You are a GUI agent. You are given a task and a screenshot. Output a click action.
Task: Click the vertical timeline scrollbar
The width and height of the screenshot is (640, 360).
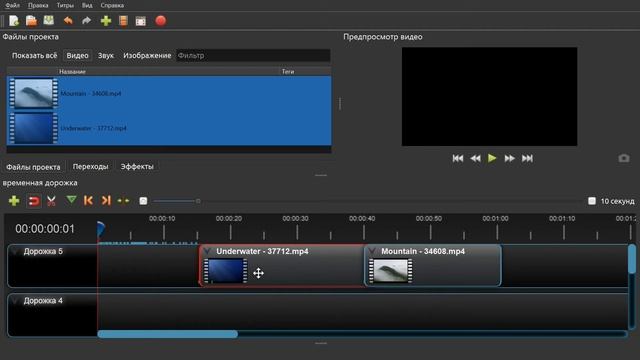[631, 259]
